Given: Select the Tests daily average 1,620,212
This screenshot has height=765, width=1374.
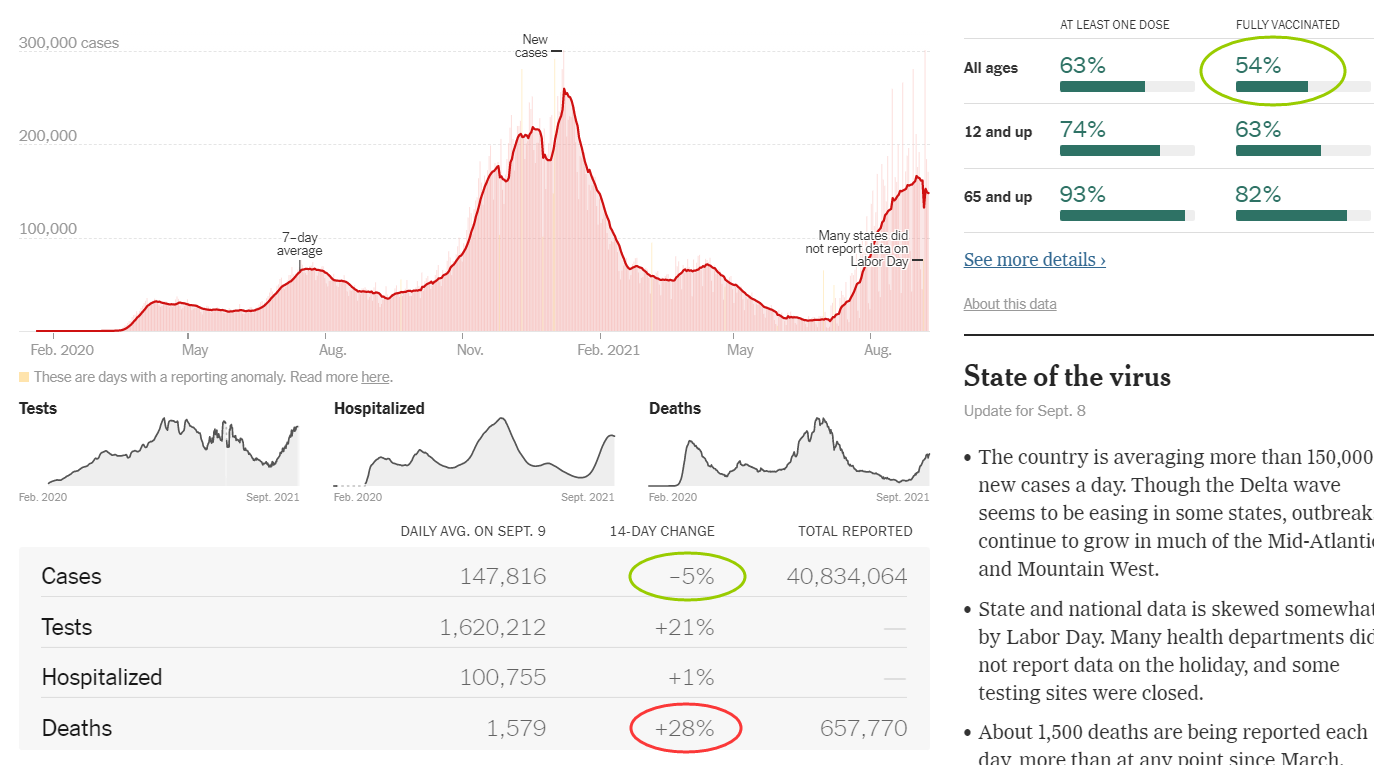Looking at the screenshot, I should click(493, 627).
